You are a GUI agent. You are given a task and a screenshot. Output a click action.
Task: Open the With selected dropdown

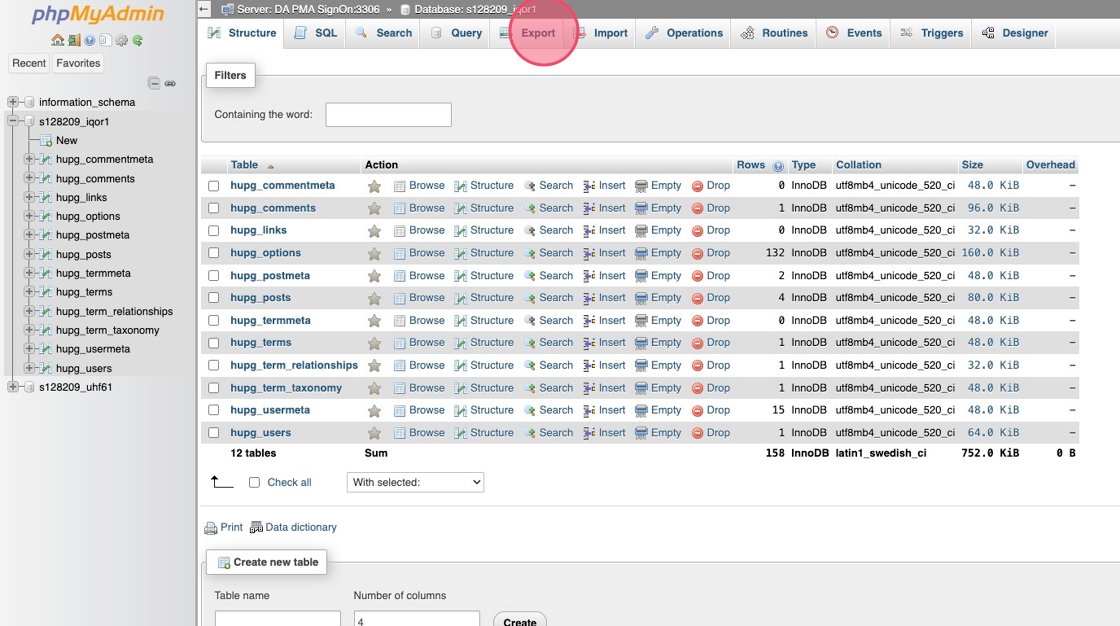coord(415,482)
